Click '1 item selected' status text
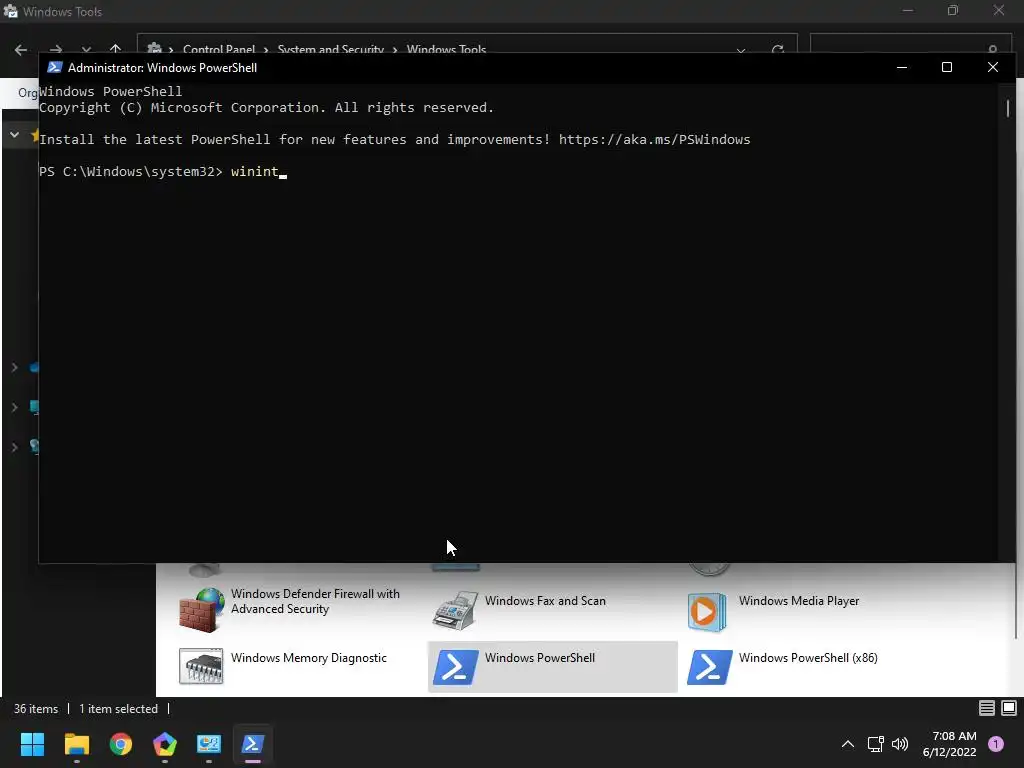Viewport: 1024px width, 768px height. tap(118, 709)
